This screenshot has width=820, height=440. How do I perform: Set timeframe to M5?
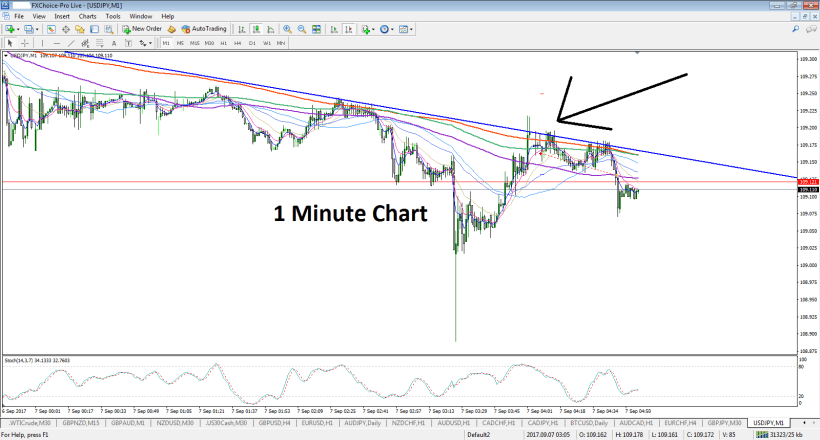point(180,43)
